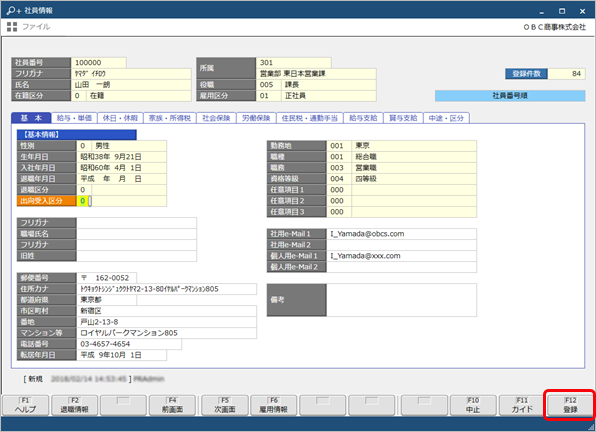The height and width of the screenshot is (432, 596).
Task: Switch to the 給与・単価 tab
Action: pos(74,118)
